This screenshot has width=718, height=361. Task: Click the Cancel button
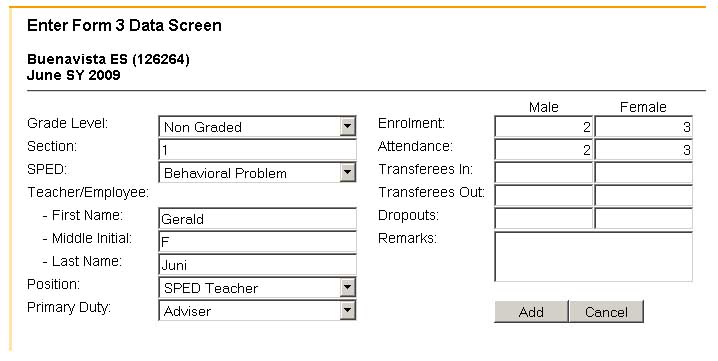coord(606,312)
